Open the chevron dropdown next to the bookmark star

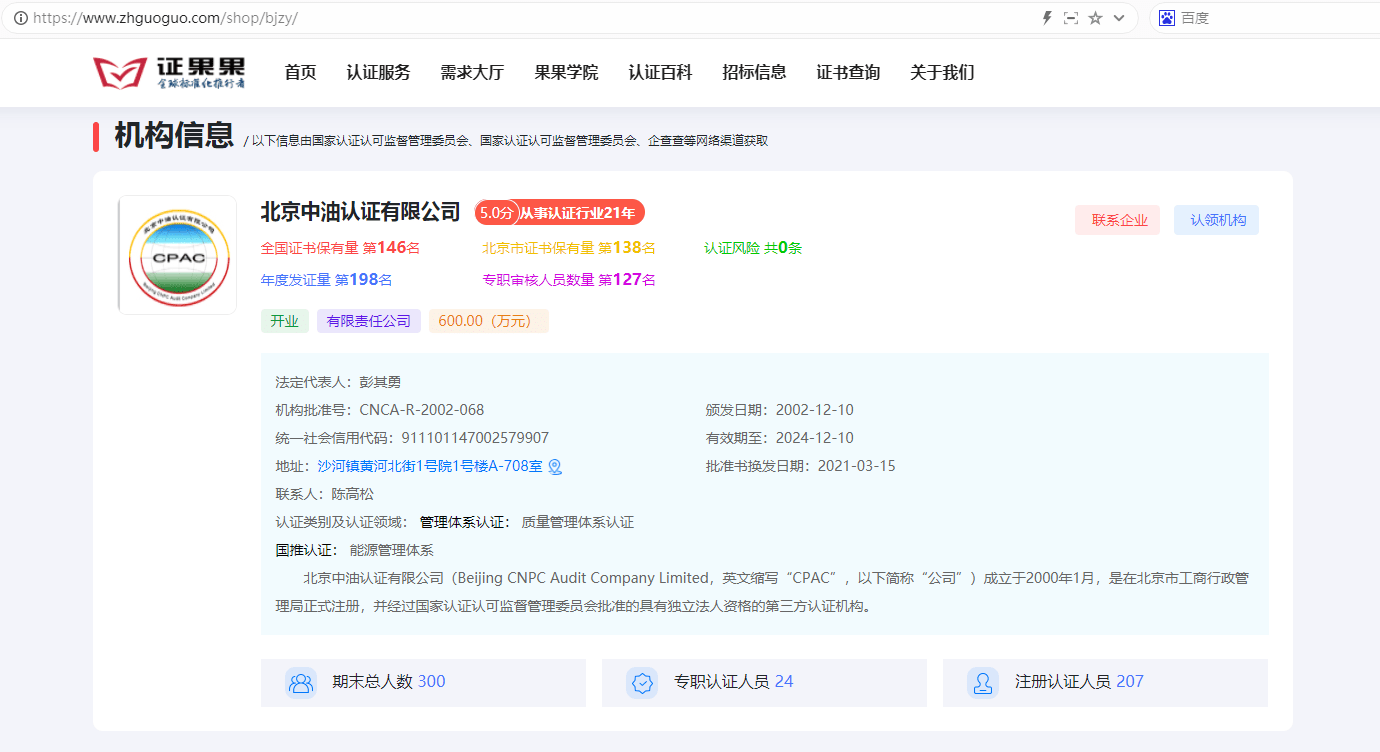[1117, 17]
